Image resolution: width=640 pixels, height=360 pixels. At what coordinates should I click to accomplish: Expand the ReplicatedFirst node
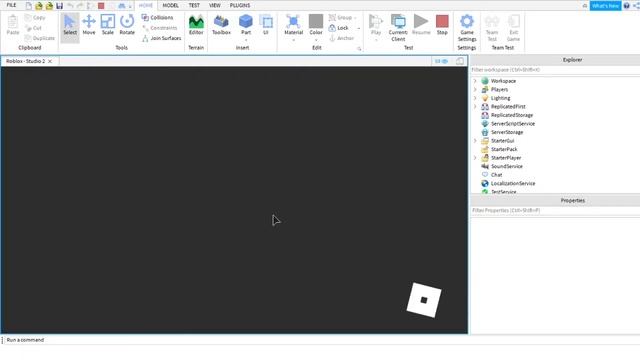(x=475, y=107)
